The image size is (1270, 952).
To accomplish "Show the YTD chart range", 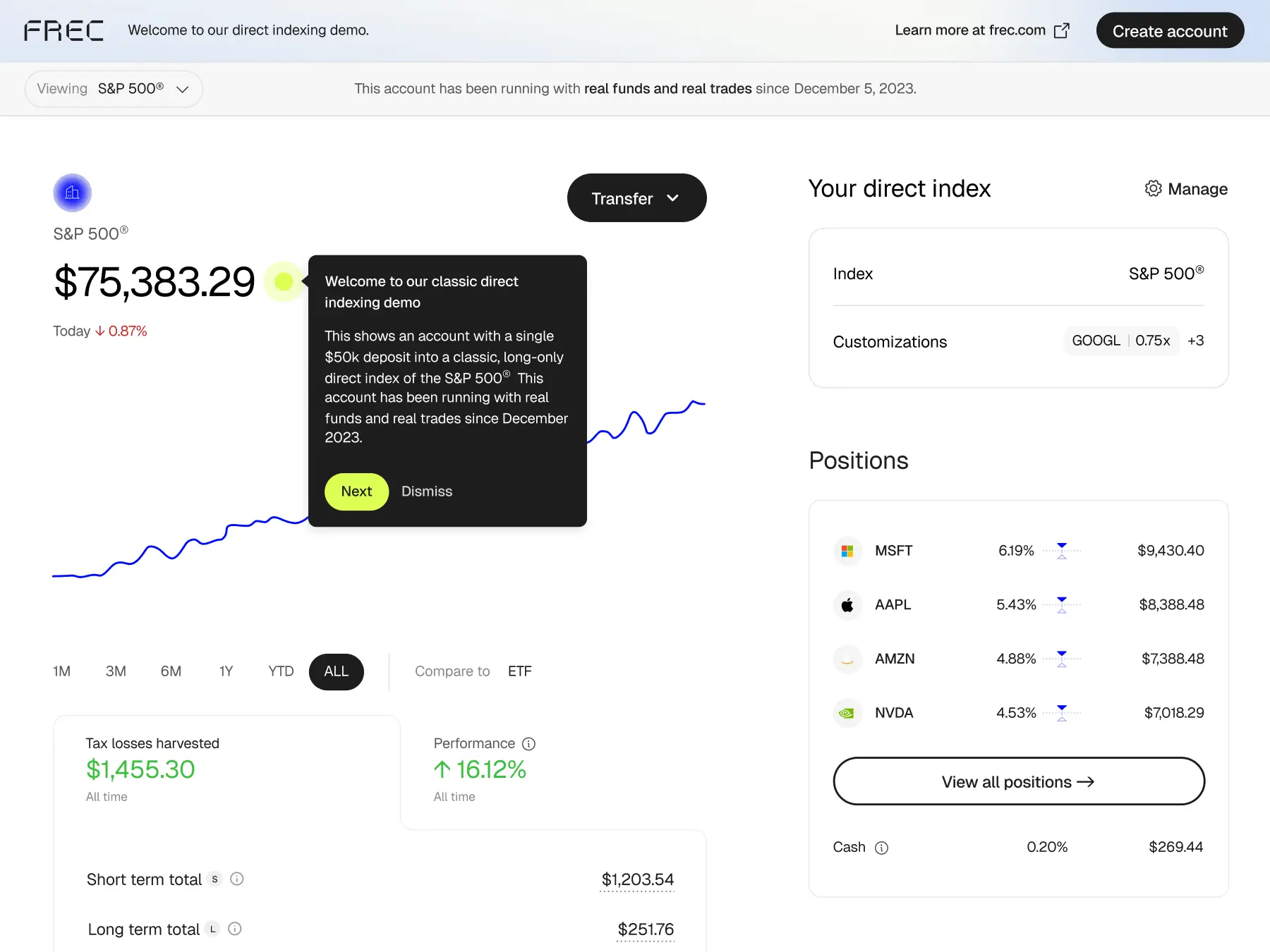I will click(x=281, y=671).
